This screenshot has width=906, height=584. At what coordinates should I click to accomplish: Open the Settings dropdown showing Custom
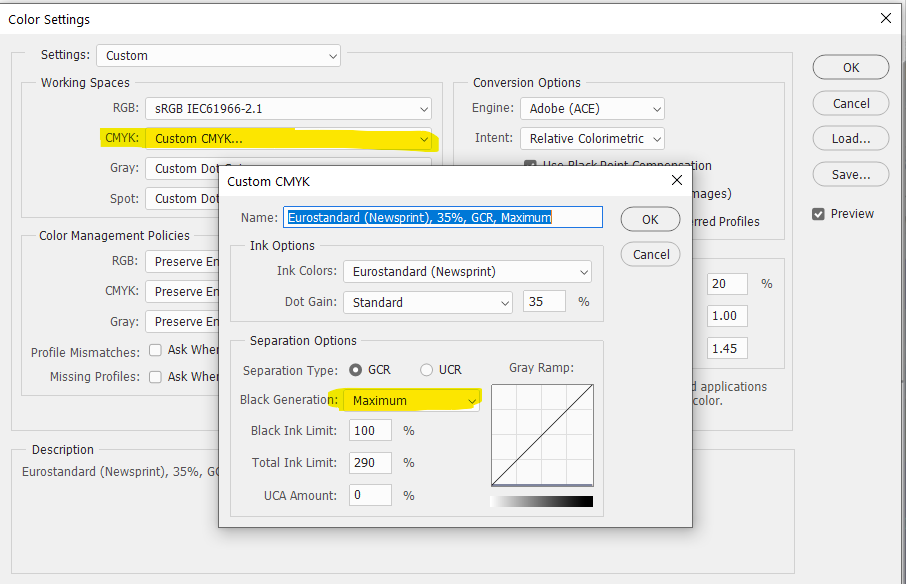click(217, 56)
